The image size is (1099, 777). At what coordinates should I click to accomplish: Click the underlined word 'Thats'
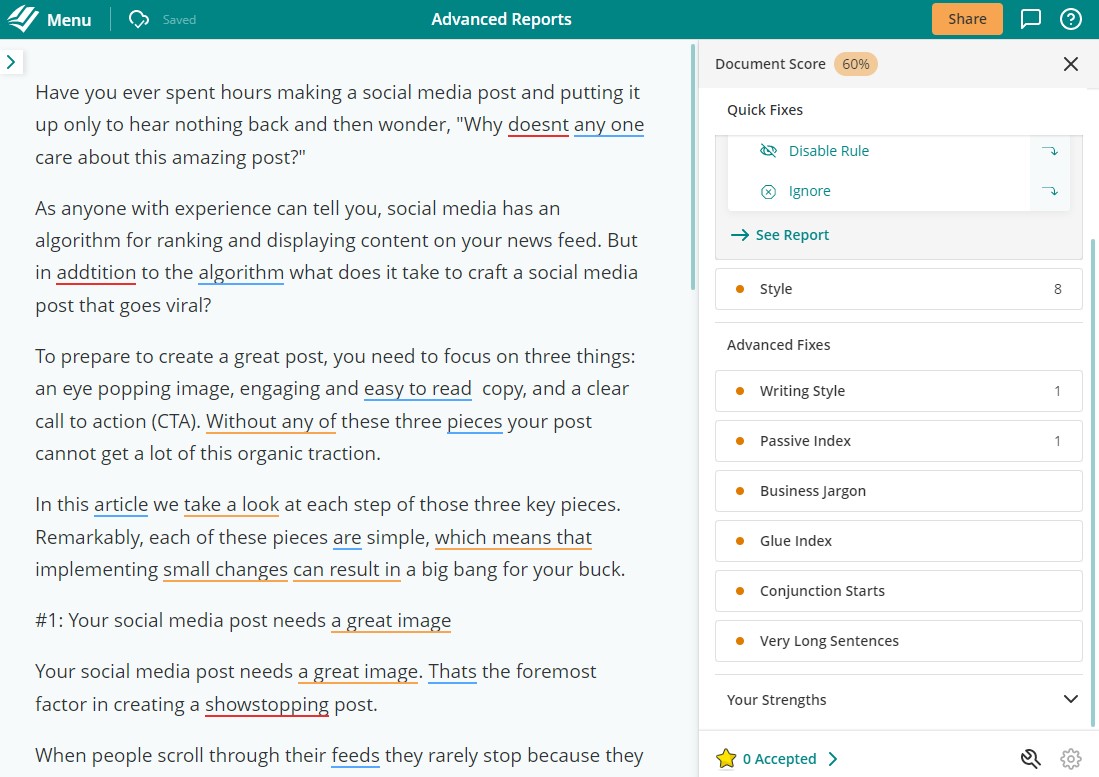coord(452,672)
